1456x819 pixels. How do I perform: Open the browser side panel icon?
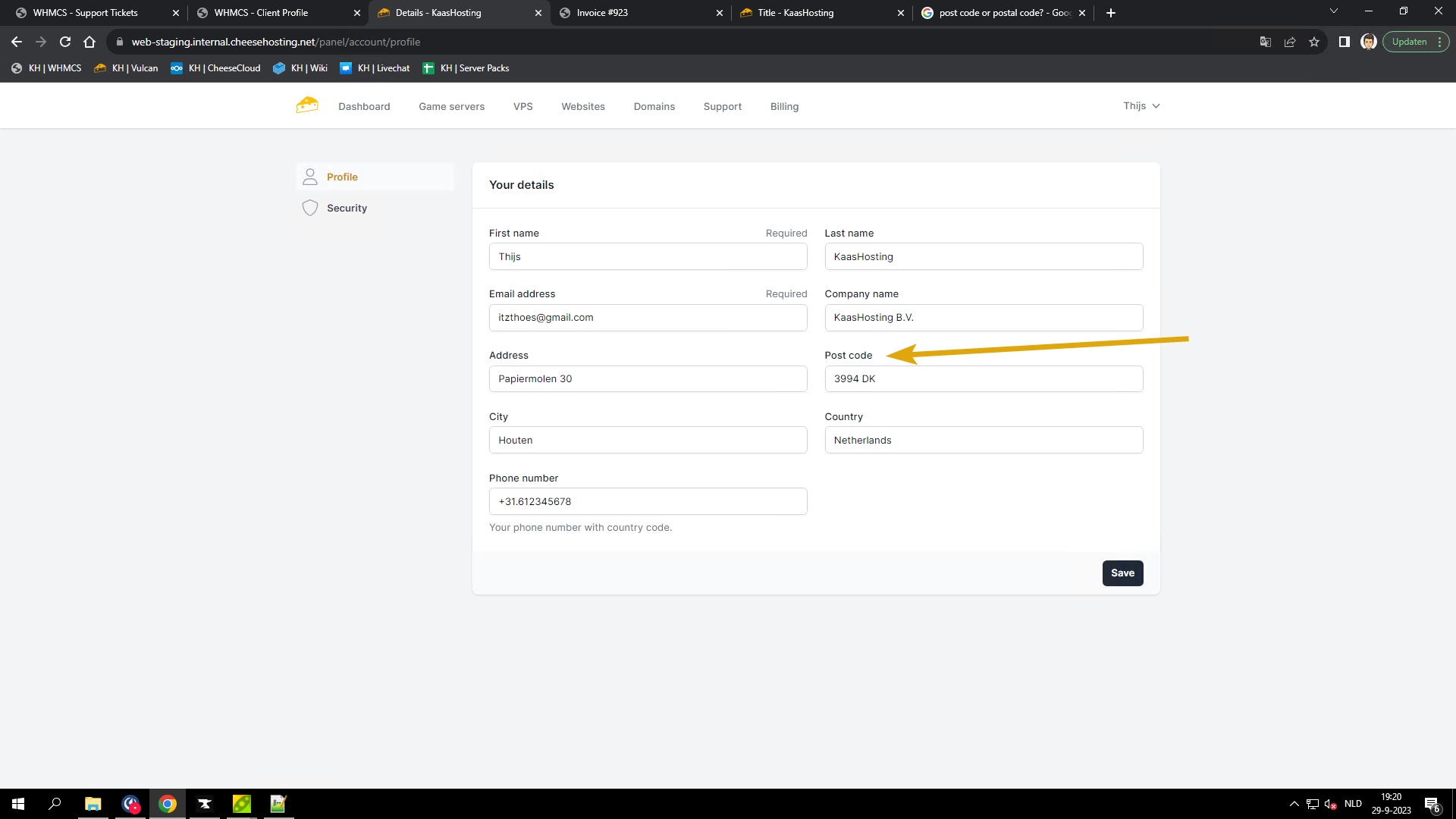coord(1344,42)
